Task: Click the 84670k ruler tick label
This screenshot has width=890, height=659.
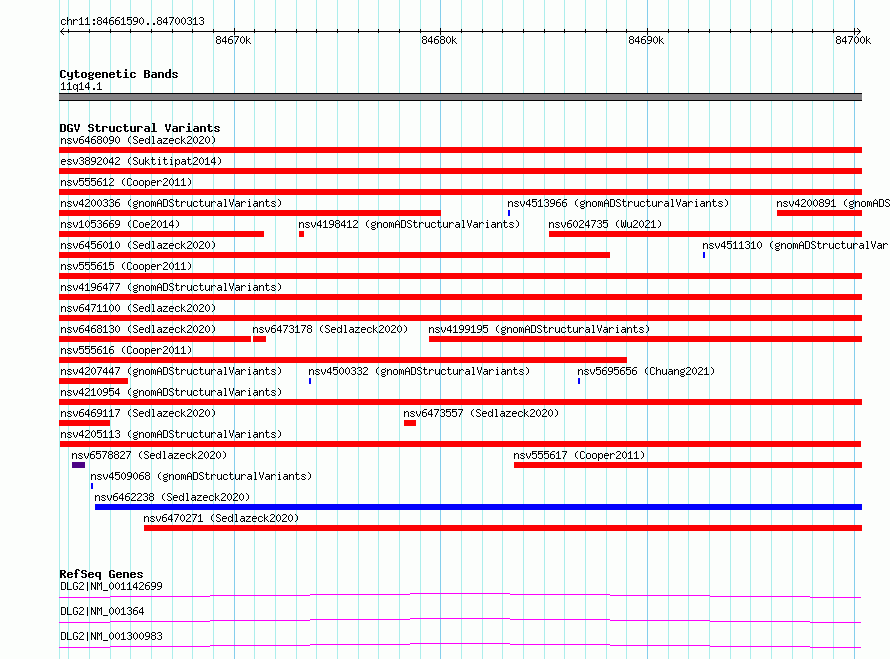Action: click(233, 40)
